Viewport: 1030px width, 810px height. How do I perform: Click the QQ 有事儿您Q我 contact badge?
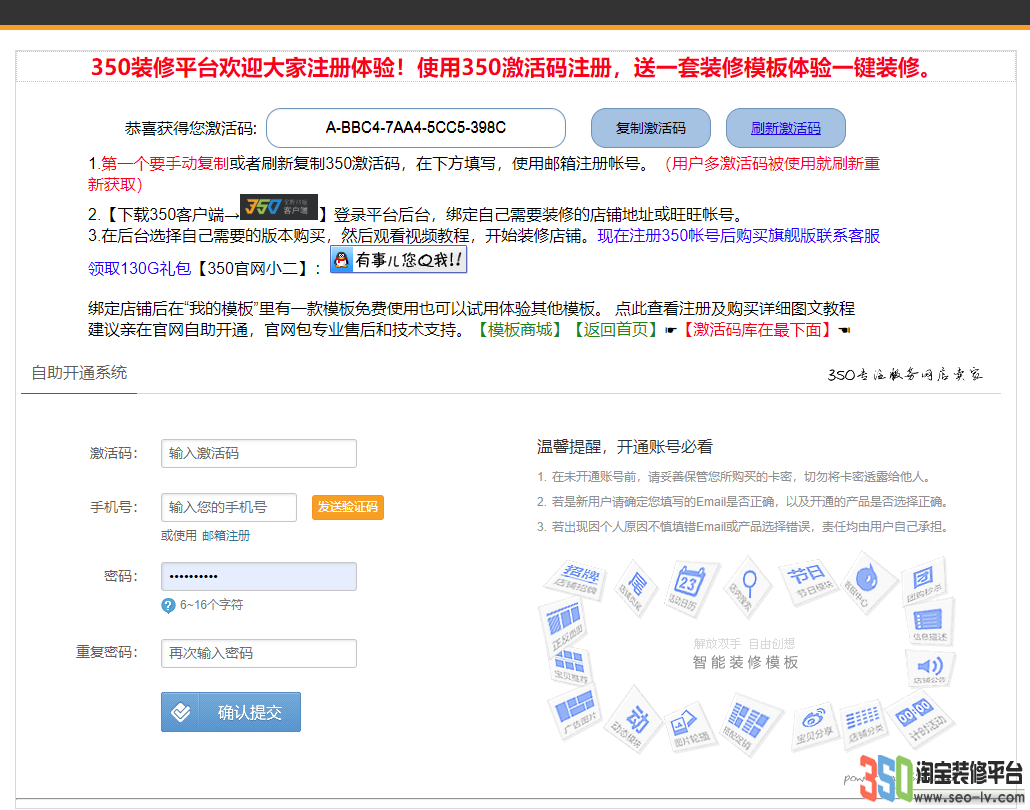click(398, 259)
